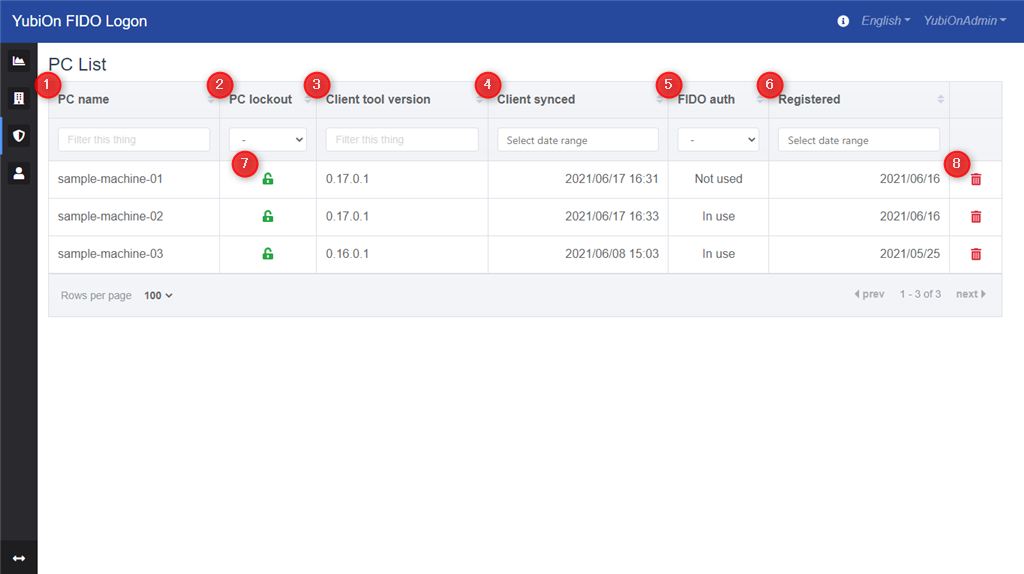Open Client synced date range picker
Screen dimensions: 1024x574
[578, 140]
